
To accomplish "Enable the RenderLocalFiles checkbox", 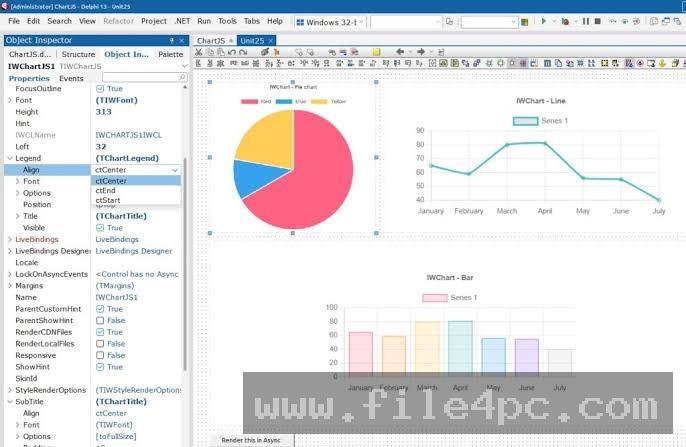I will 100,344.
